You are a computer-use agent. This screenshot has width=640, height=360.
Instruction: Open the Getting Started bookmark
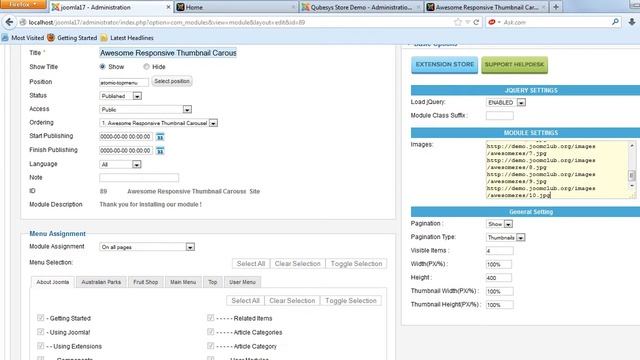pyautogui.click(x=72, y=38)
